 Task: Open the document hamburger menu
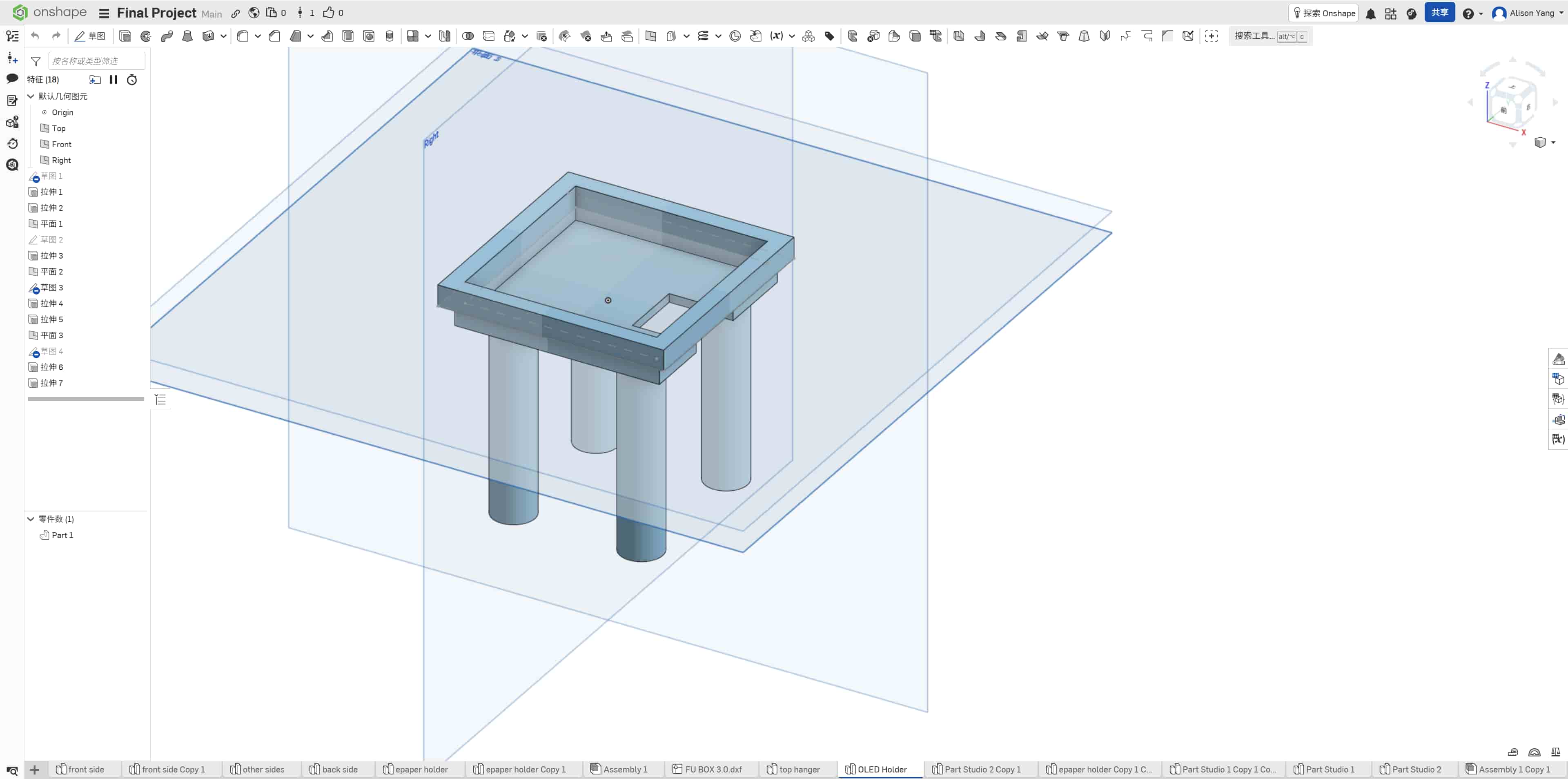tap(104, 13)
